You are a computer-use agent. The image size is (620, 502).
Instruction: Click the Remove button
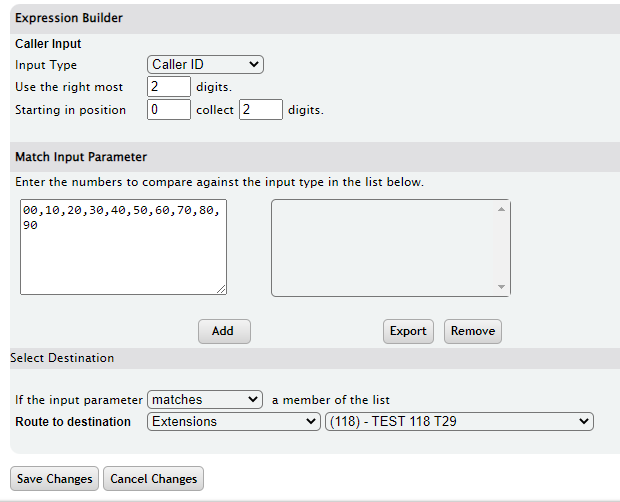pos(473,331)
